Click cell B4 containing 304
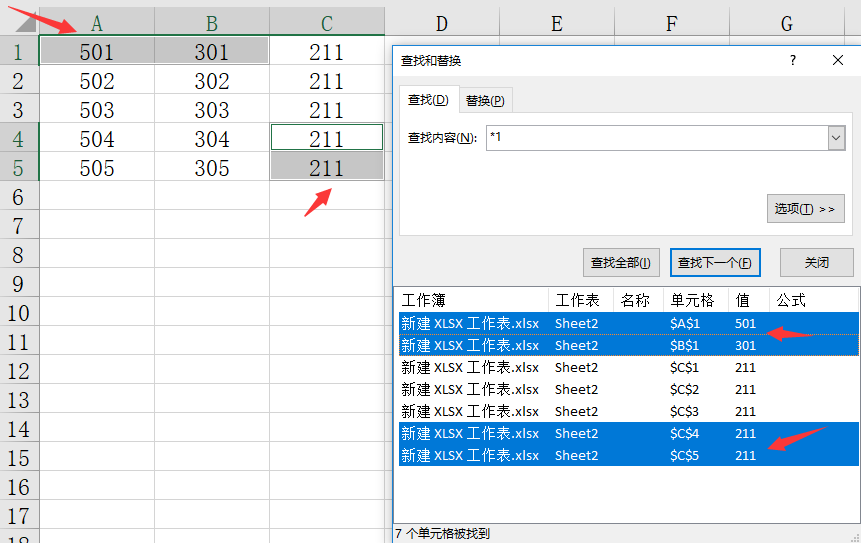 pos(212,139)
